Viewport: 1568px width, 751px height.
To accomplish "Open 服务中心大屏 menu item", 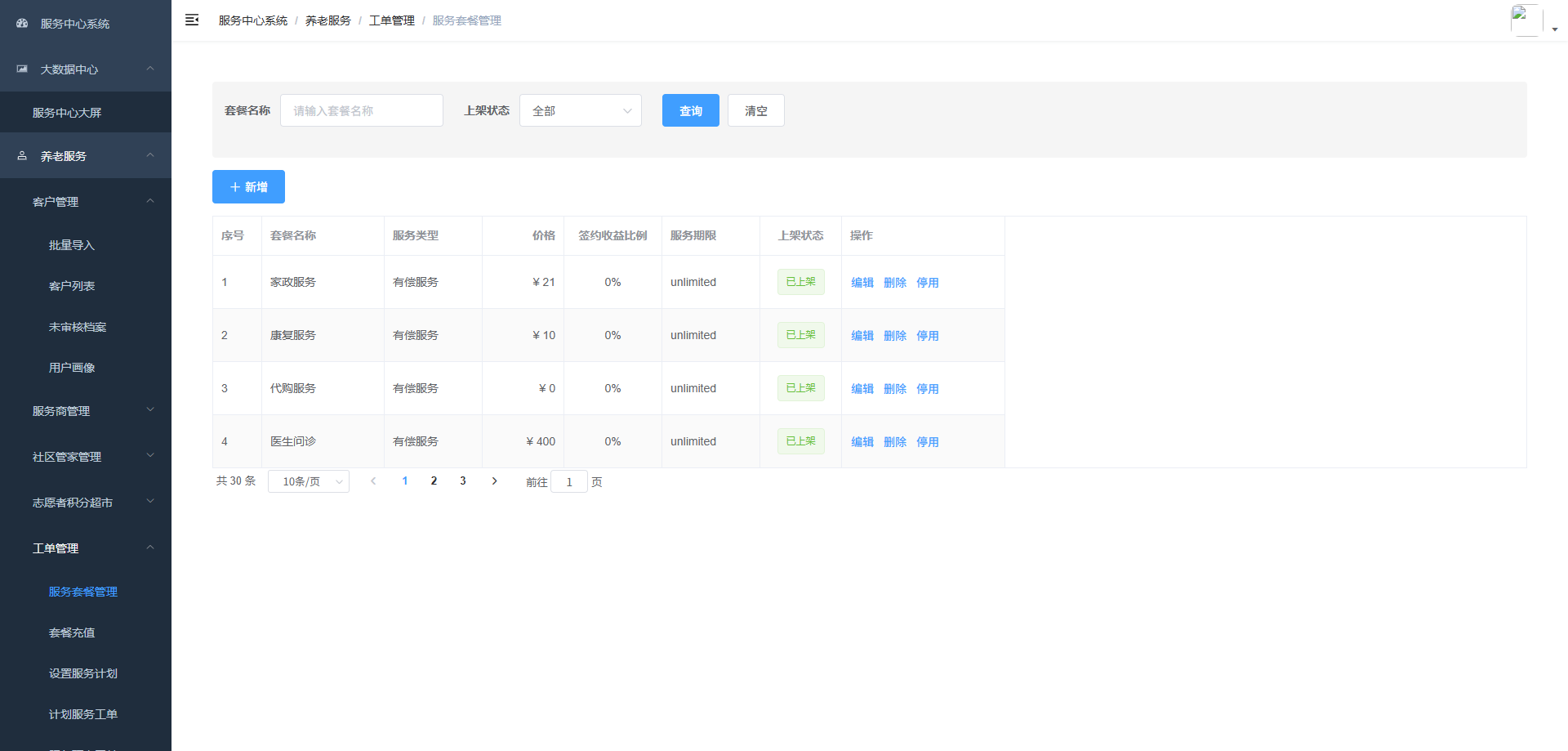I will click(86, 113).
